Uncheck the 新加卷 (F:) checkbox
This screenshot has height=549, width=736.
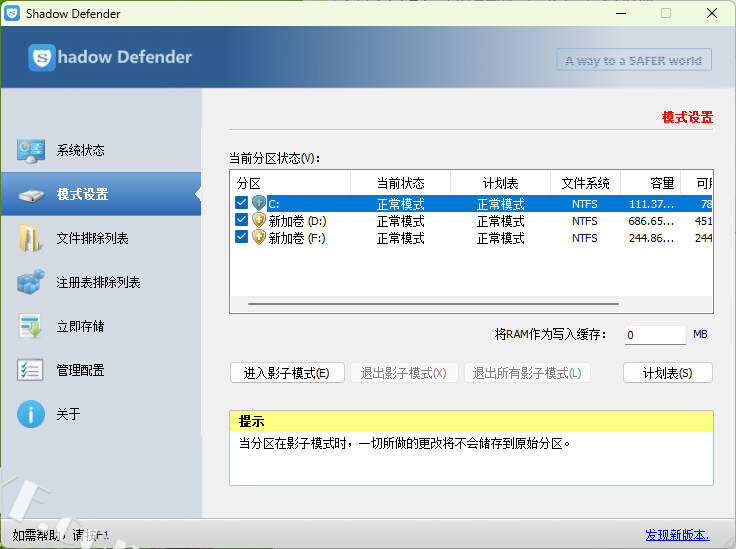point(241,237)
